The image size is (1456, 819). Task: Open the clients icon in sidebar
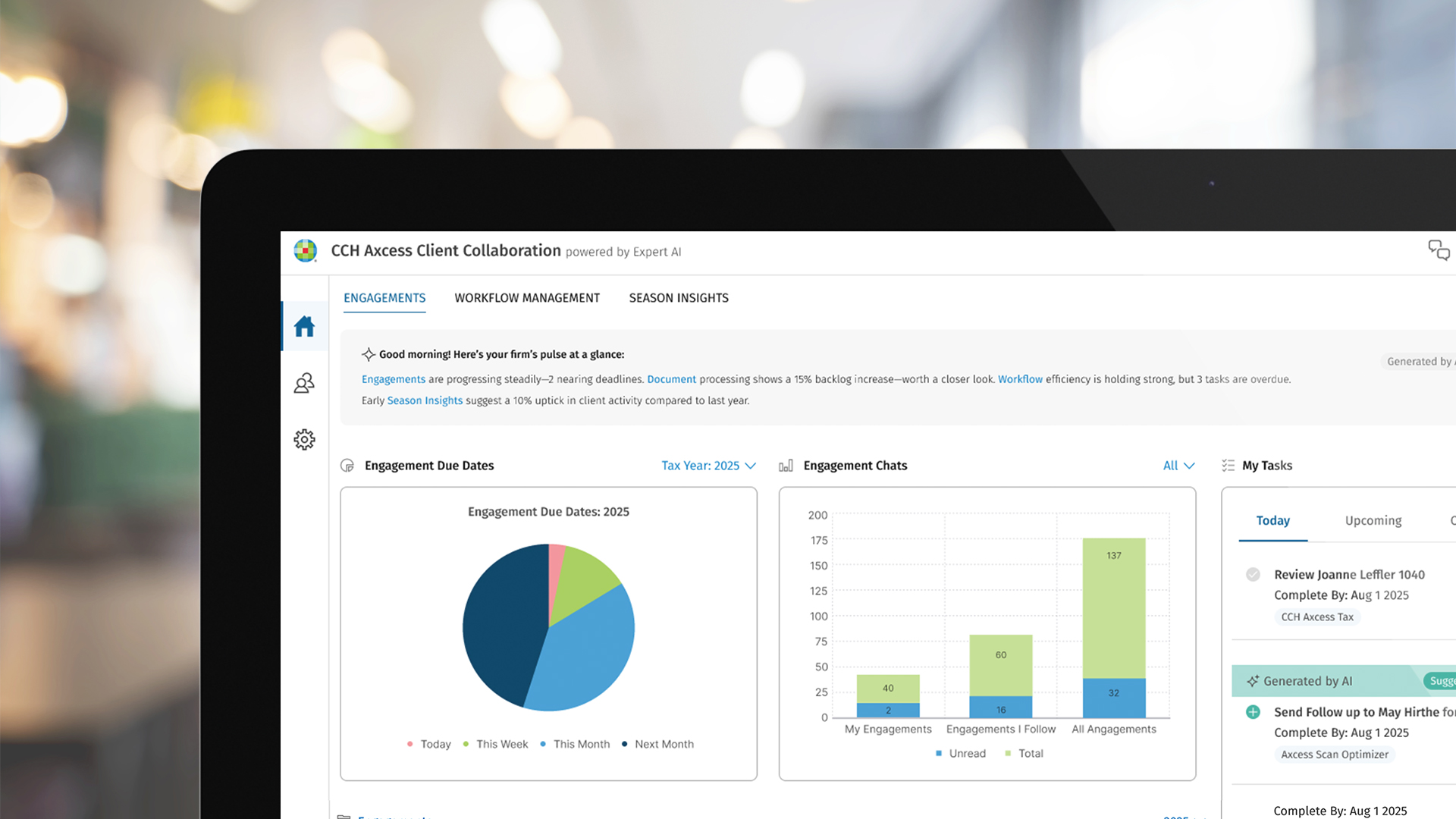304,383
